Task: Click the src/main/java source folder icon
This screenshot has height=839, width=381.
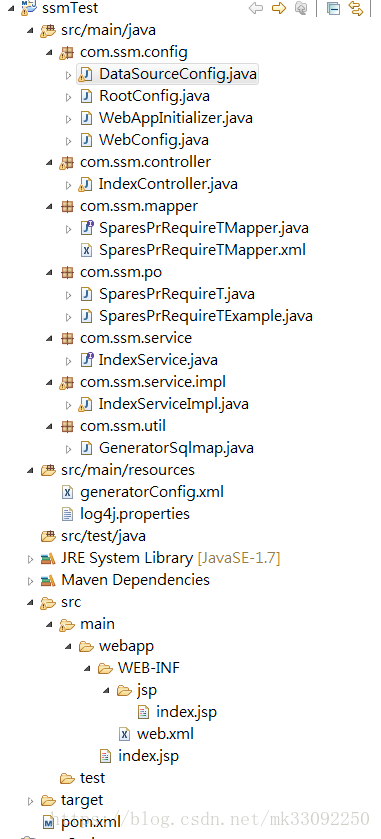Action: coord(48,30)
